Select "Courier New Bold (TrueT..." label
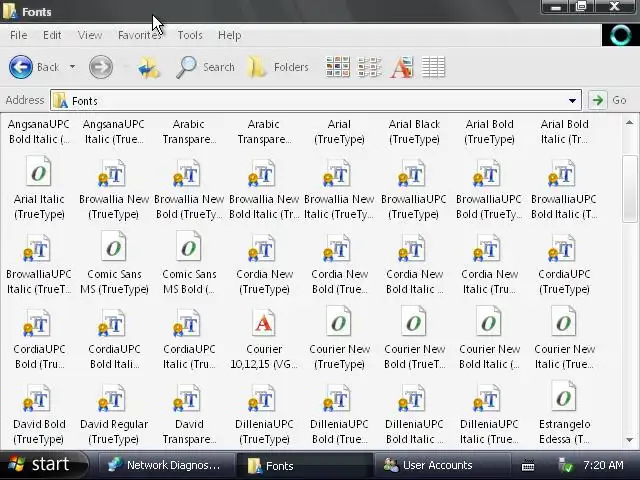Viewport: 640px width, 480px height. coord(414,357)
